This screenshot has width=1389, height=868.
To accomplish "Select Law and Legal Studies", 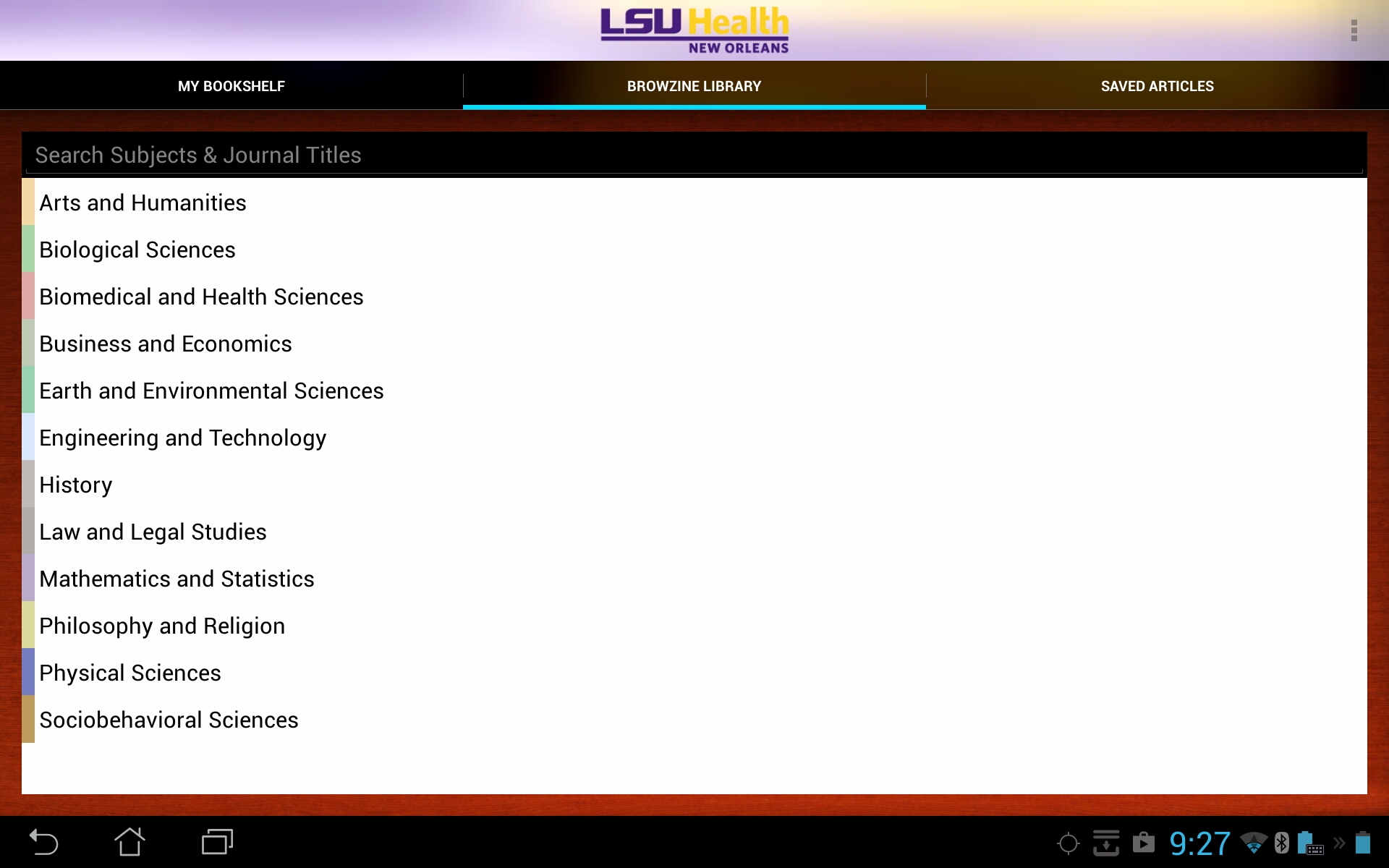I will tap(694, 531).
